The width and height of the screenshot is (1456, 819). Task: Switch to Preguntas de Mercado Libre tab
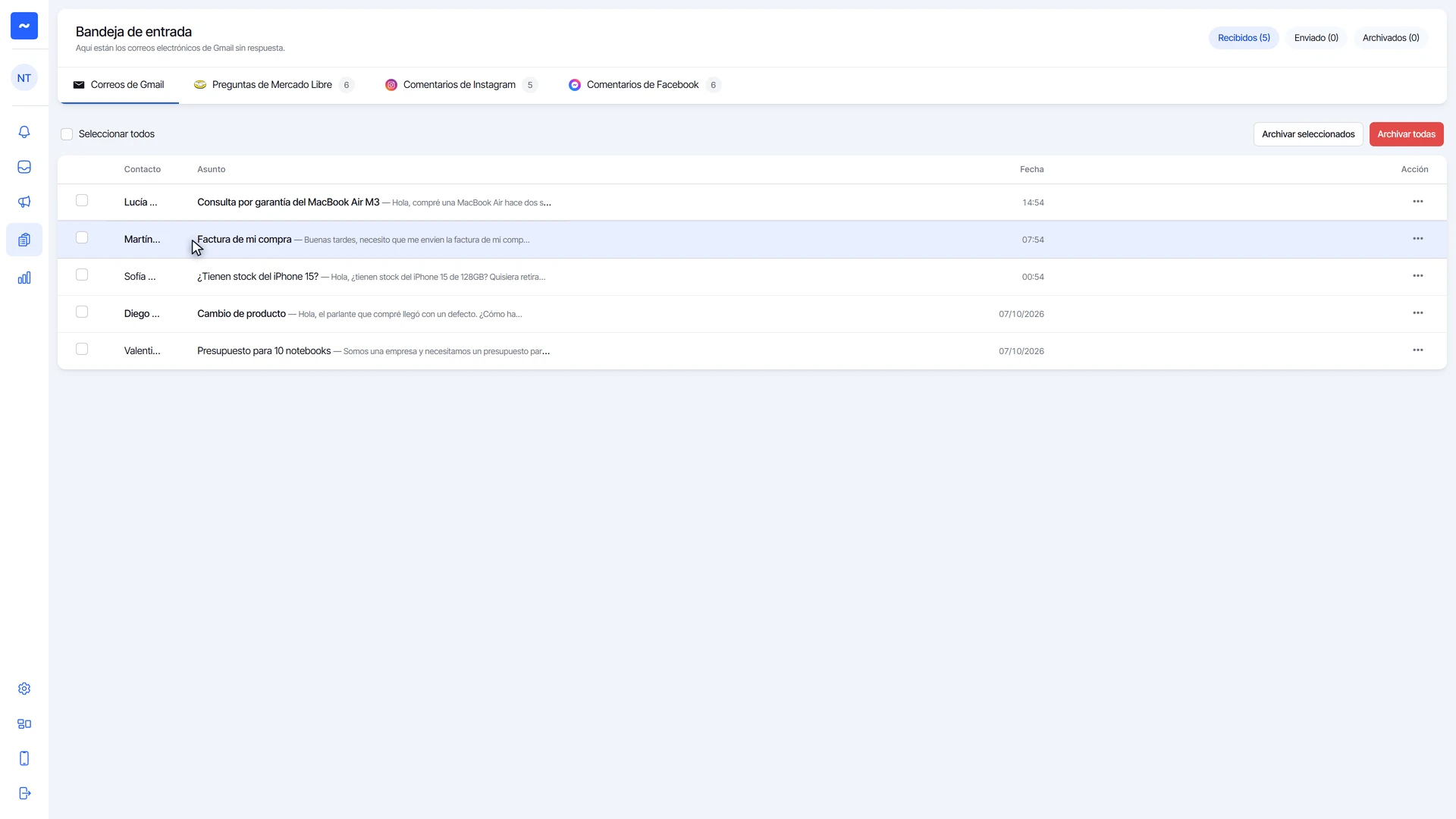coord(274,85)
